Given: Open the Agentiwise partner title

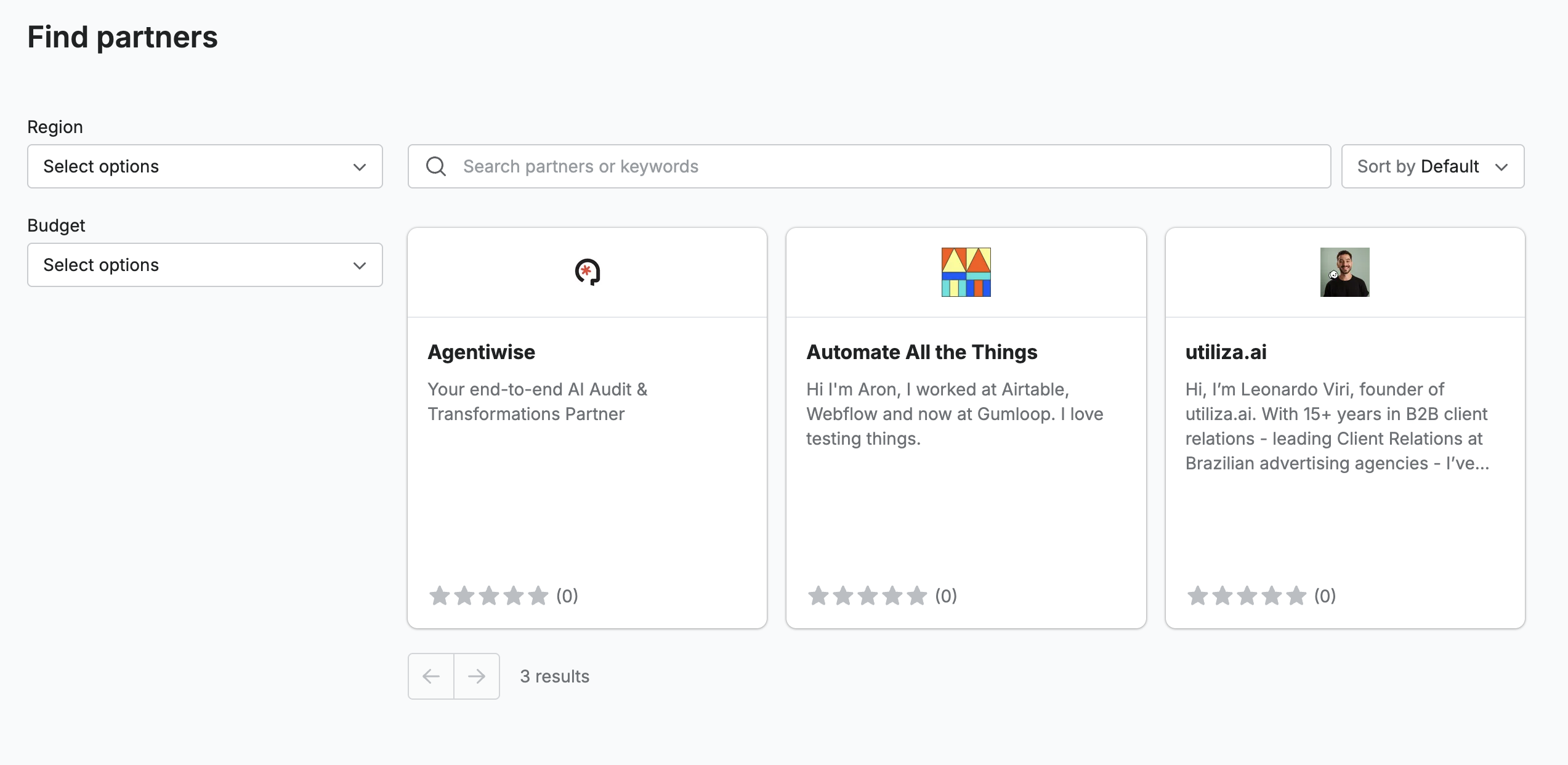Looking at the screenshot, I should [482, 352].
